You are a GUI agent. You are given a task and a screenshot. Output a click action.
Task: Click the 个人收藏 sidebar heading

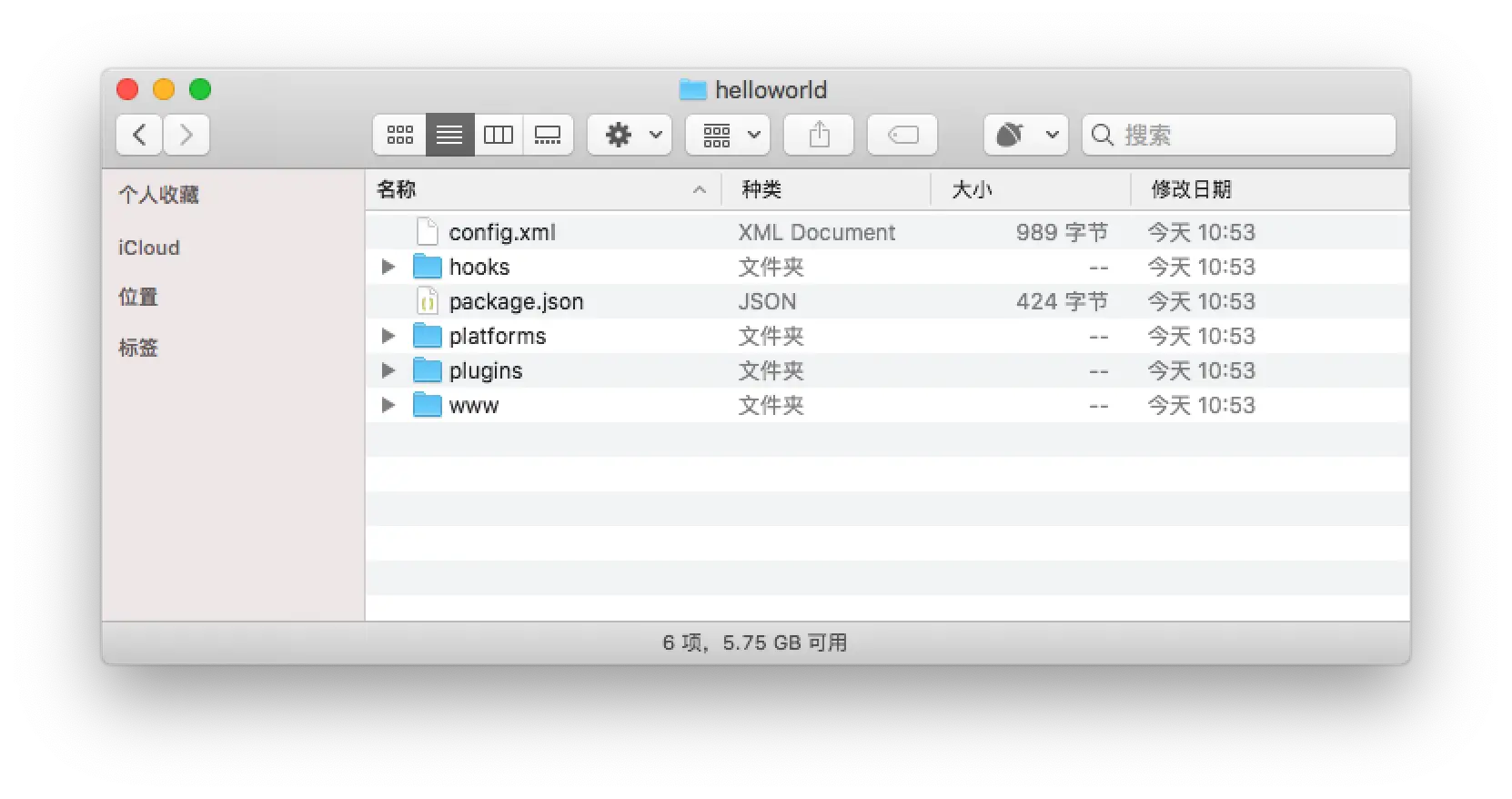coord(158,195)
